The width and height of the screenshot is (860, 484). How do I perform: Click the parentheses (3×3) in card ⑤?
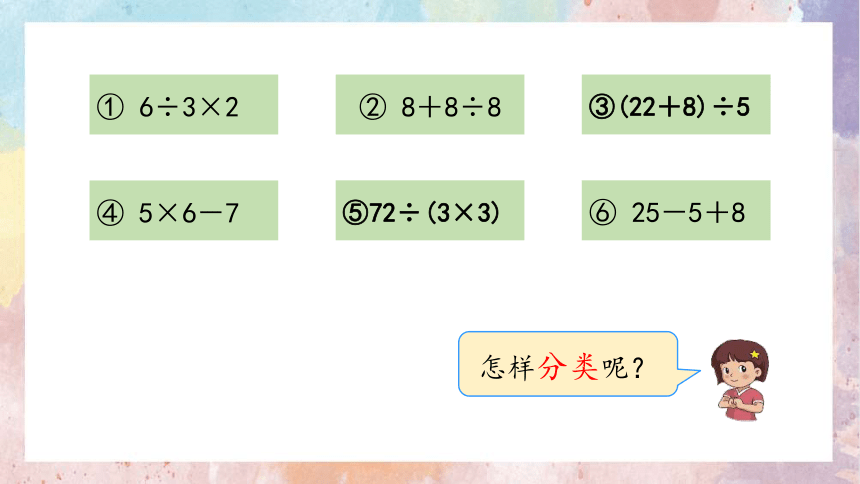coord(463,213)
